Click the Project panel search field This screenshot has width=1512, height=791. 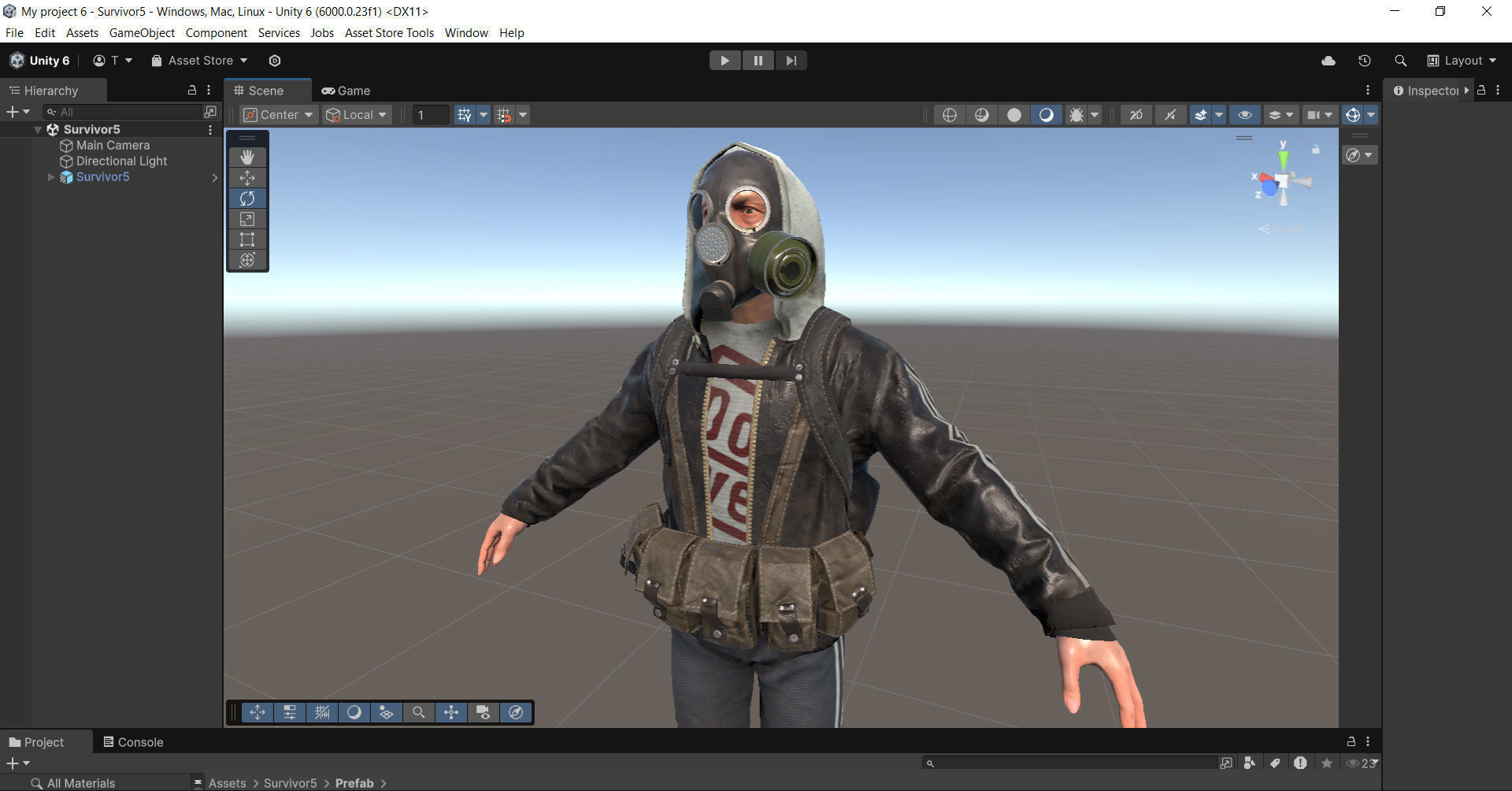(x=1069, y=763)
